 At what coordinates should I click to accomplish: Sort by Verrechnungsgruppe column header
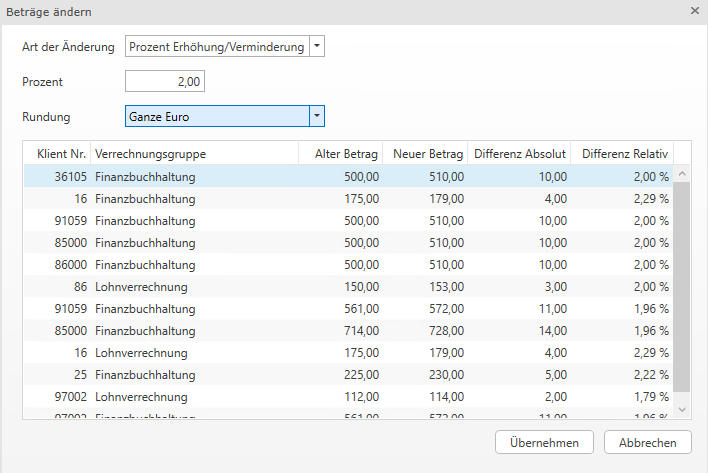coord(194,153)
